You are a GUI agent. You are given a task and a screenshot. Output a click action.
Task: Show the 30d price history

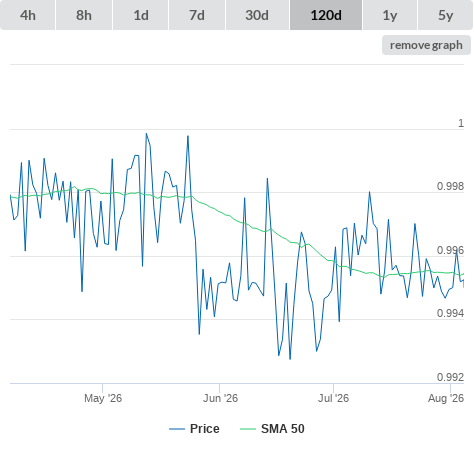(x=257, y=15)
